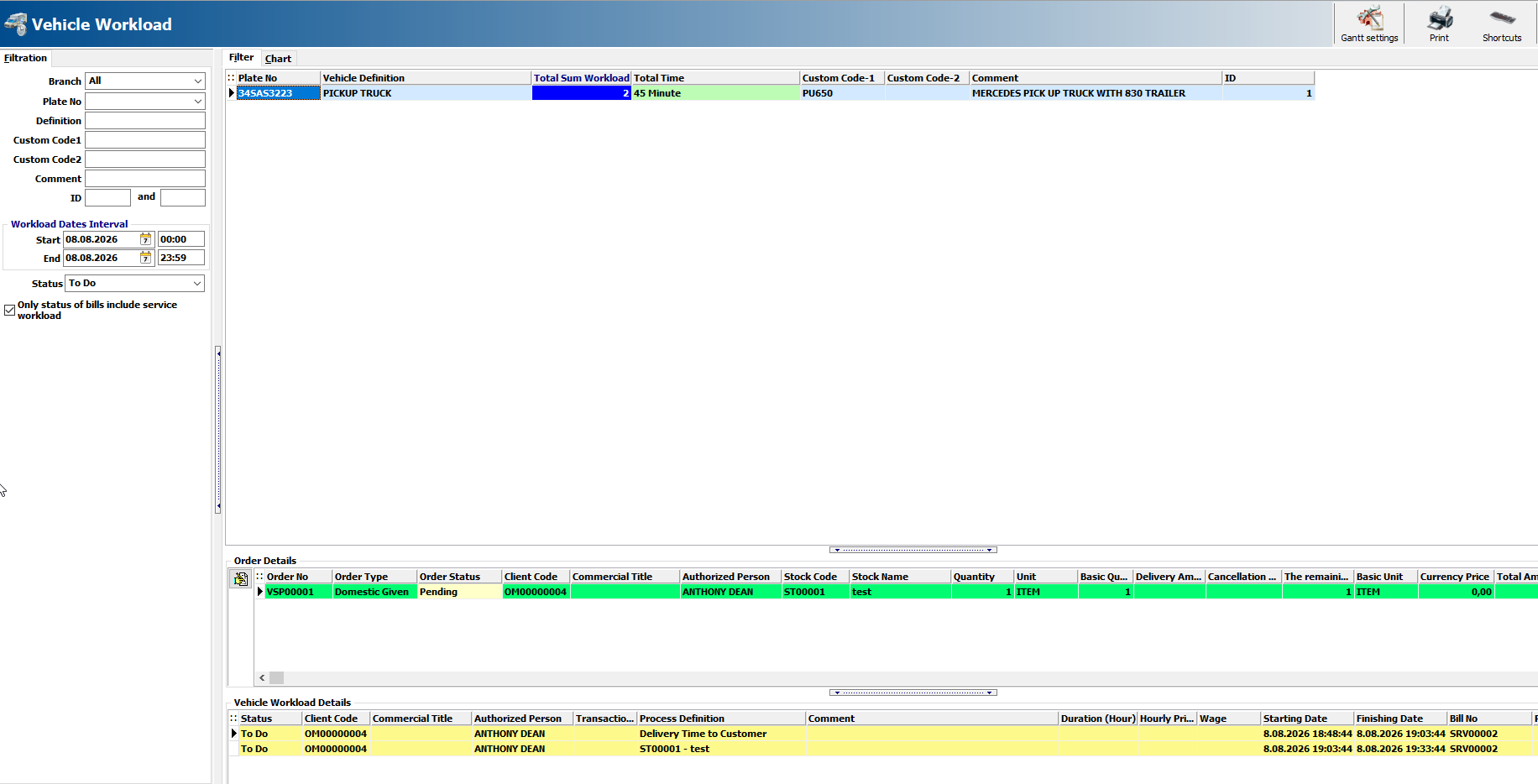Click the Workload Details column chooser icon
This screenshot has width=1538, height=784.
(x=233, y=719)
